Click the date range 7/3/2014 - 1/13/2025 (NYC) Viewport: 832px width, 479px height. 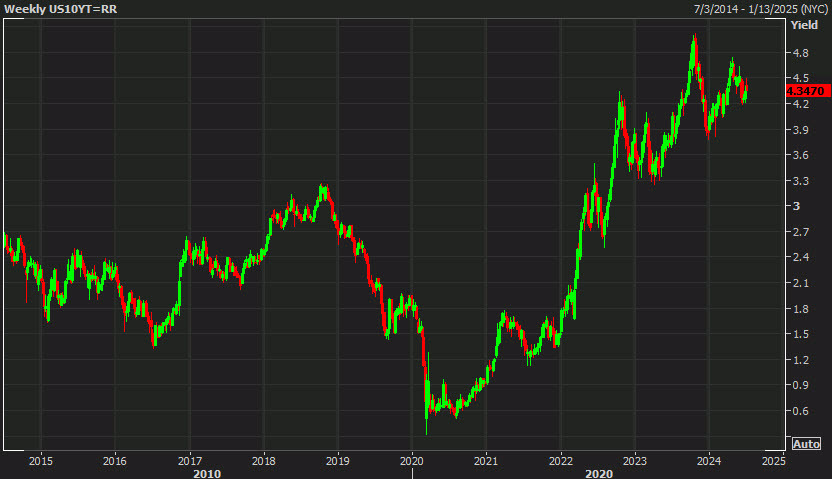[x=761, y=9]
